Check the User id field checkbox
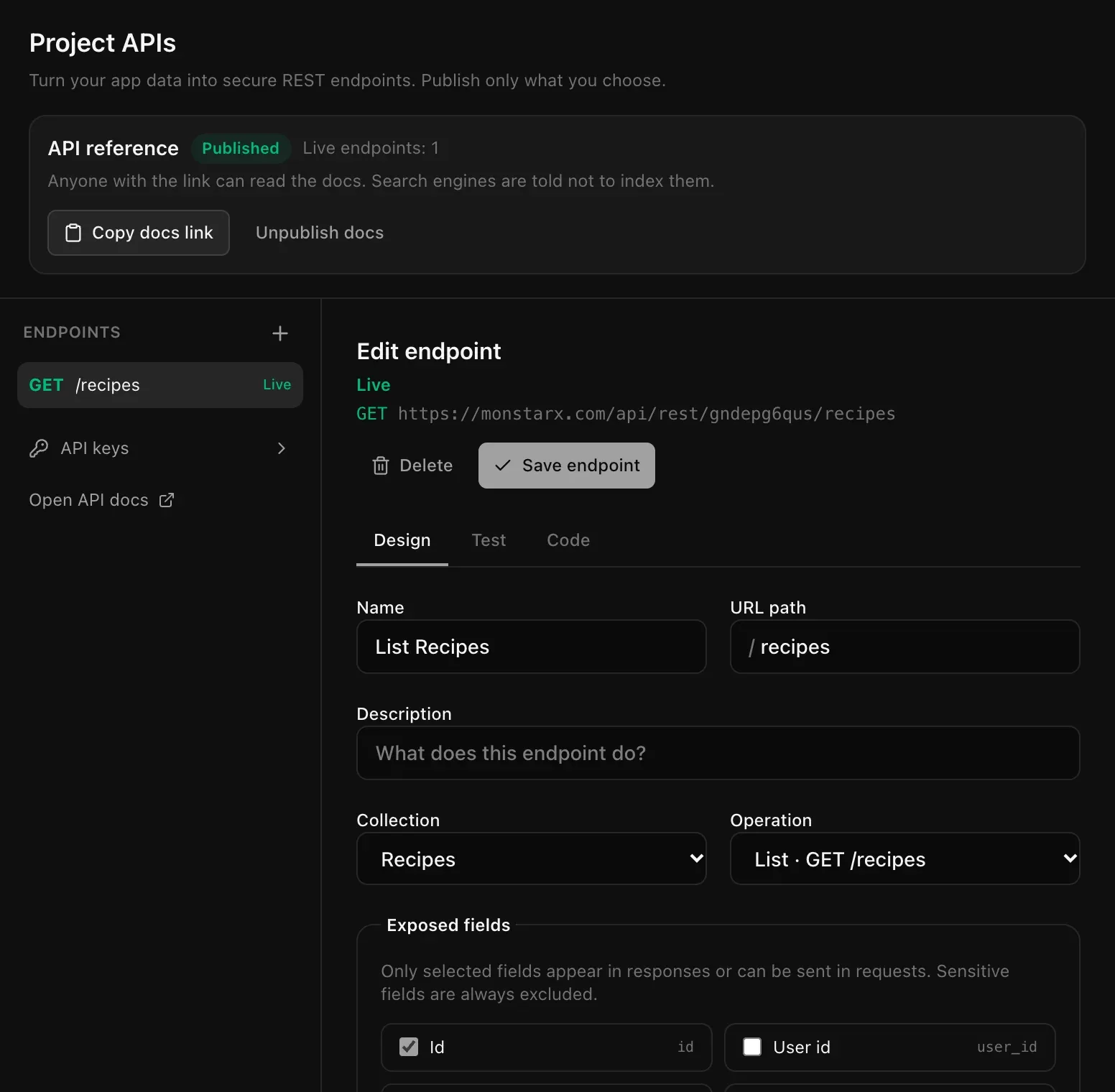The width and height of the screenshot is (1115, 1092). coord(752,1047)
